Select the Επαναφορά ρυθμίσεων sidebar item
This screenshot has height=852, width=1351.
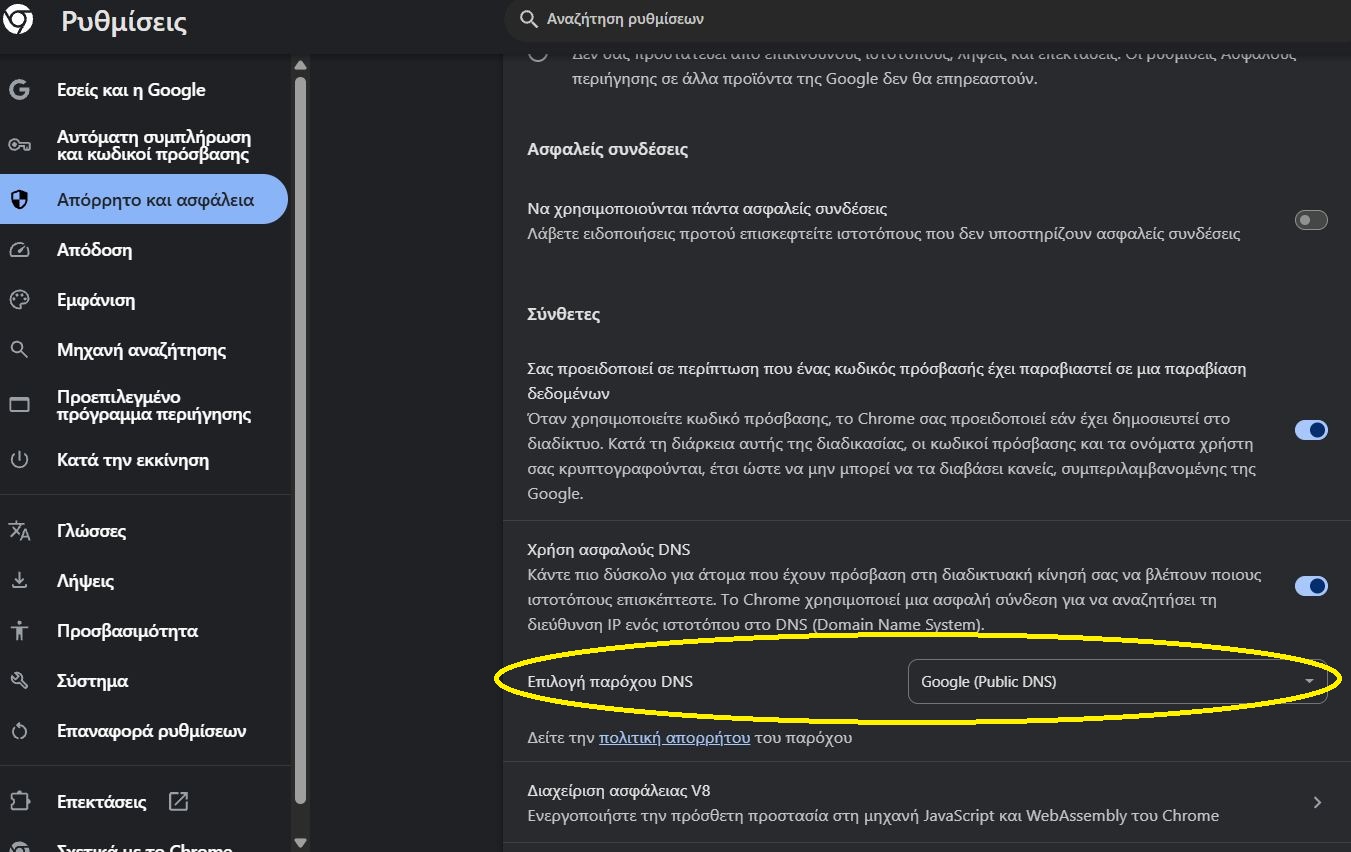coord(151,731)
